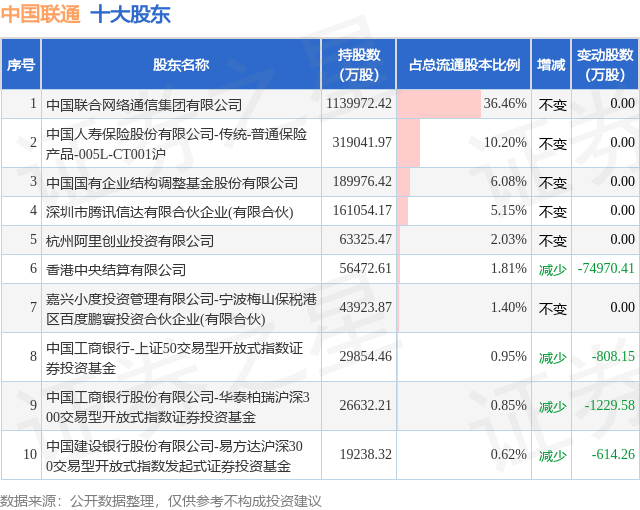Click holding value 1139972.42
640x510 pixels.
(x=359, y=103)
